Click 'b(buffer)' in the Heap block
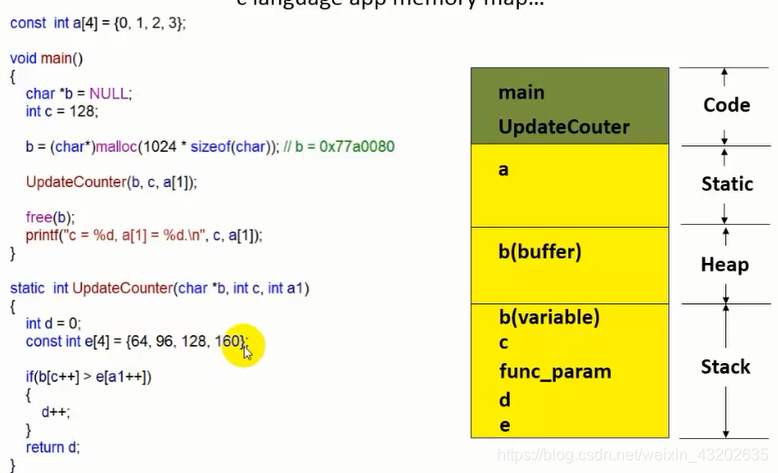 point(540,252)
